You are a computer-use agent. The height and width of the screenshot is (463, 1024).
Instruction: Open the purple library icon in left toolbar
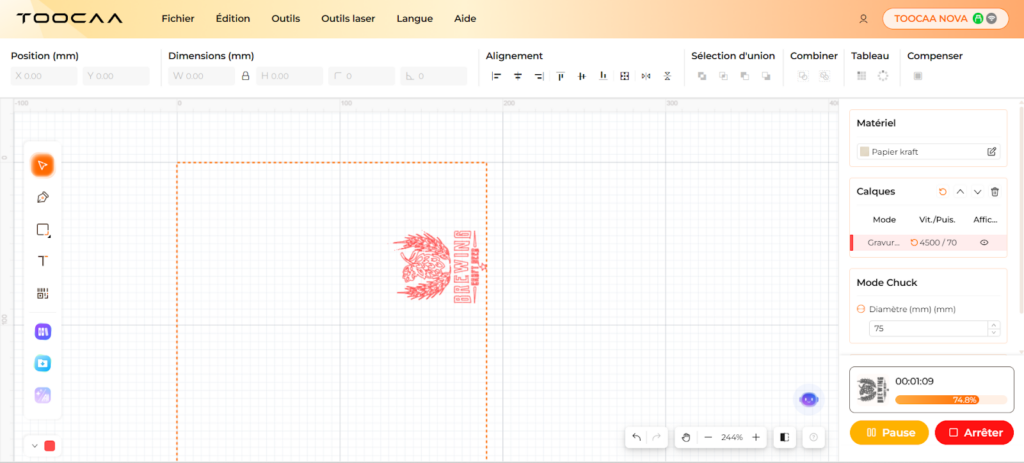coord(42,332)
